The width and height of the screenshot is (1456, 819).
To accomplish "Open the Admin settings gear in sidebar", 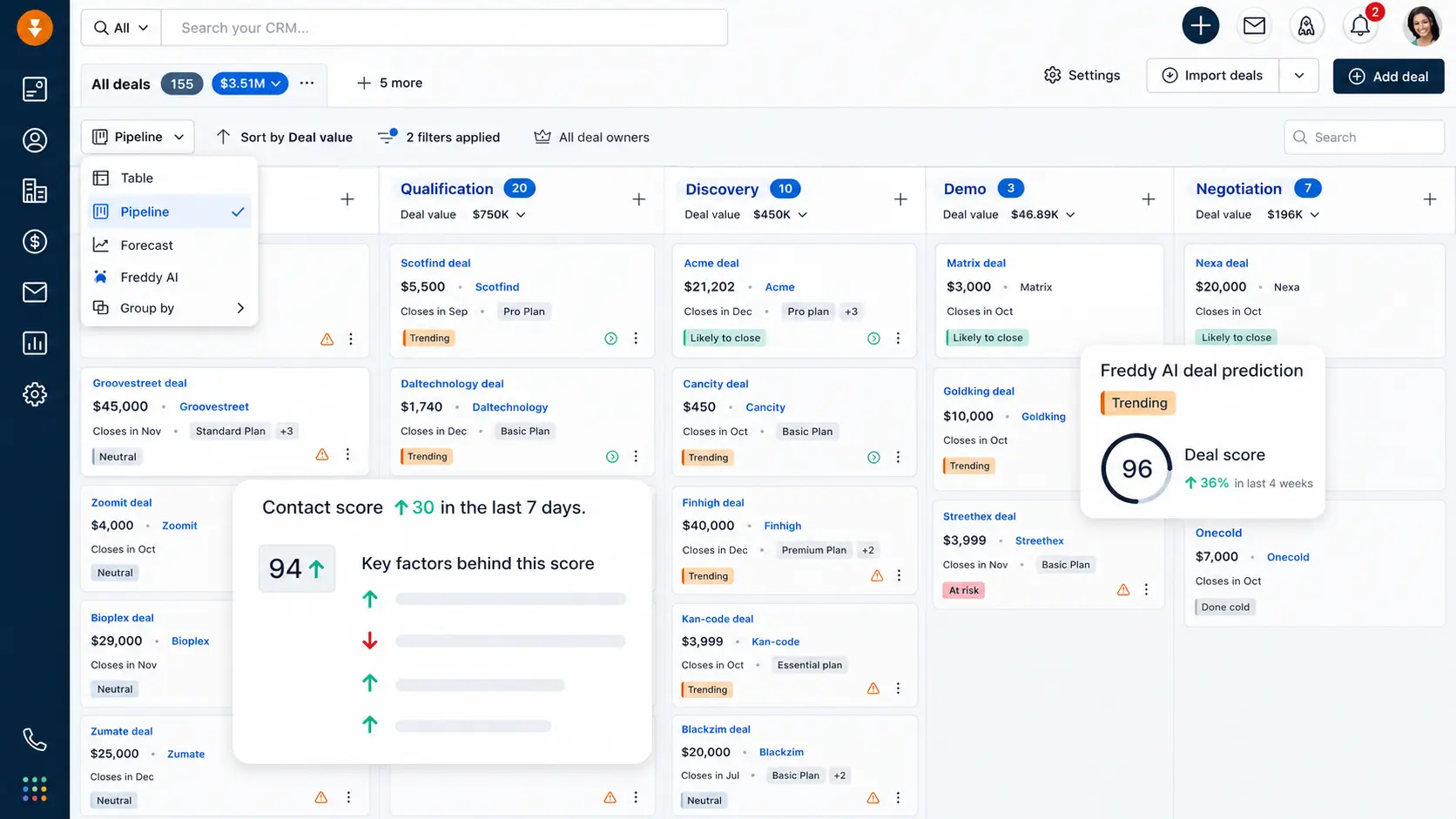I will [x=35, y=394].
